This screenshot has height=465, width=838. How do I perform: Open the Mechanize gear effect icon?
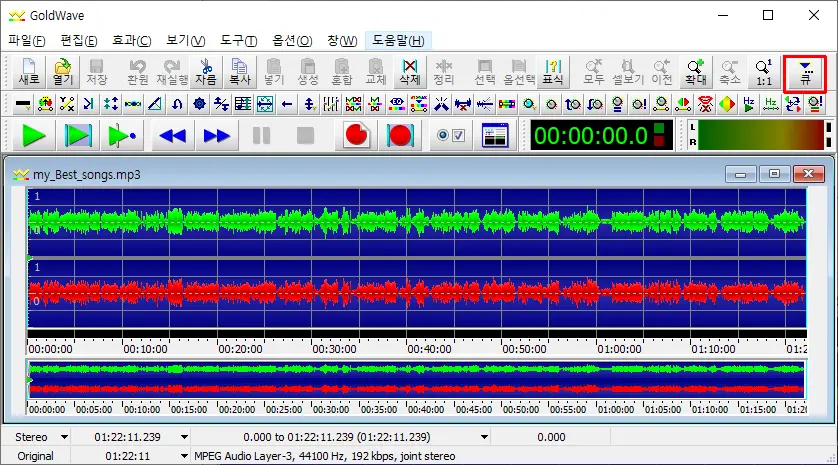199,104
